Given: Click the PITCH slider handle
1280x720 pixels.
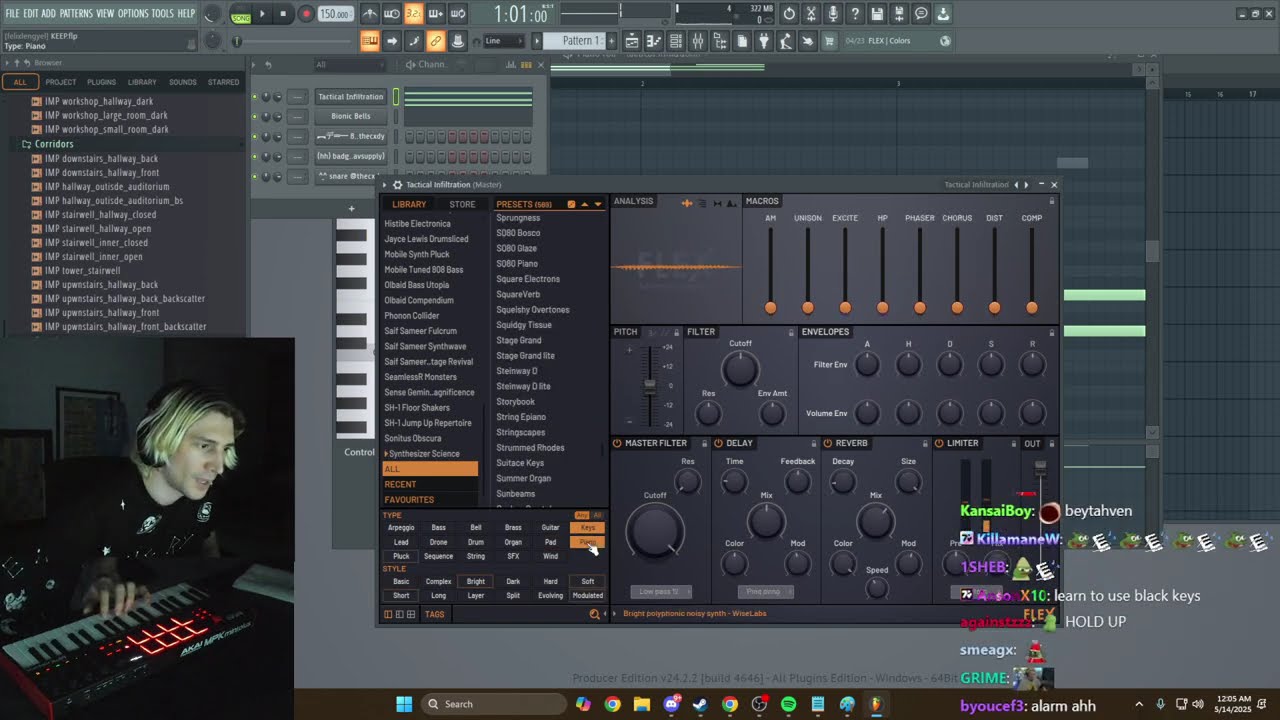Looking at the screenshot, I should coord(650,385).
